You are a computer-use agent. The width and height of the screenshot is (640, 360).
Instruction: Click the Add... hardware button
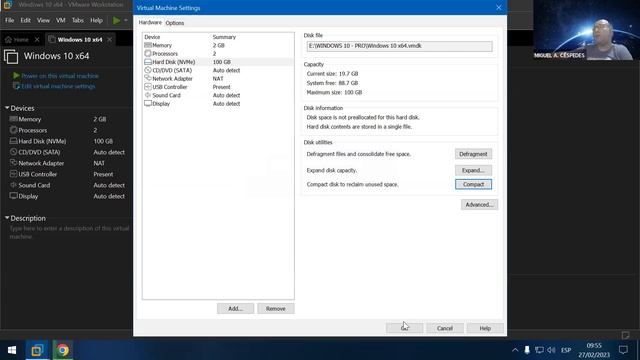tap(235, 309)
